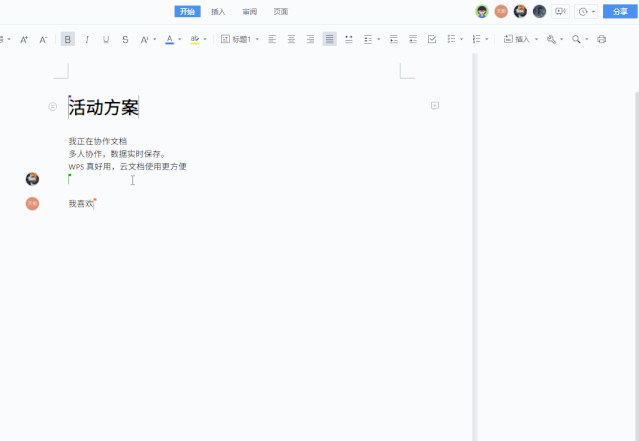Screen dimensions: 639x441
Task: Open superscript options dropdown arrow
Action: (154, 40)
